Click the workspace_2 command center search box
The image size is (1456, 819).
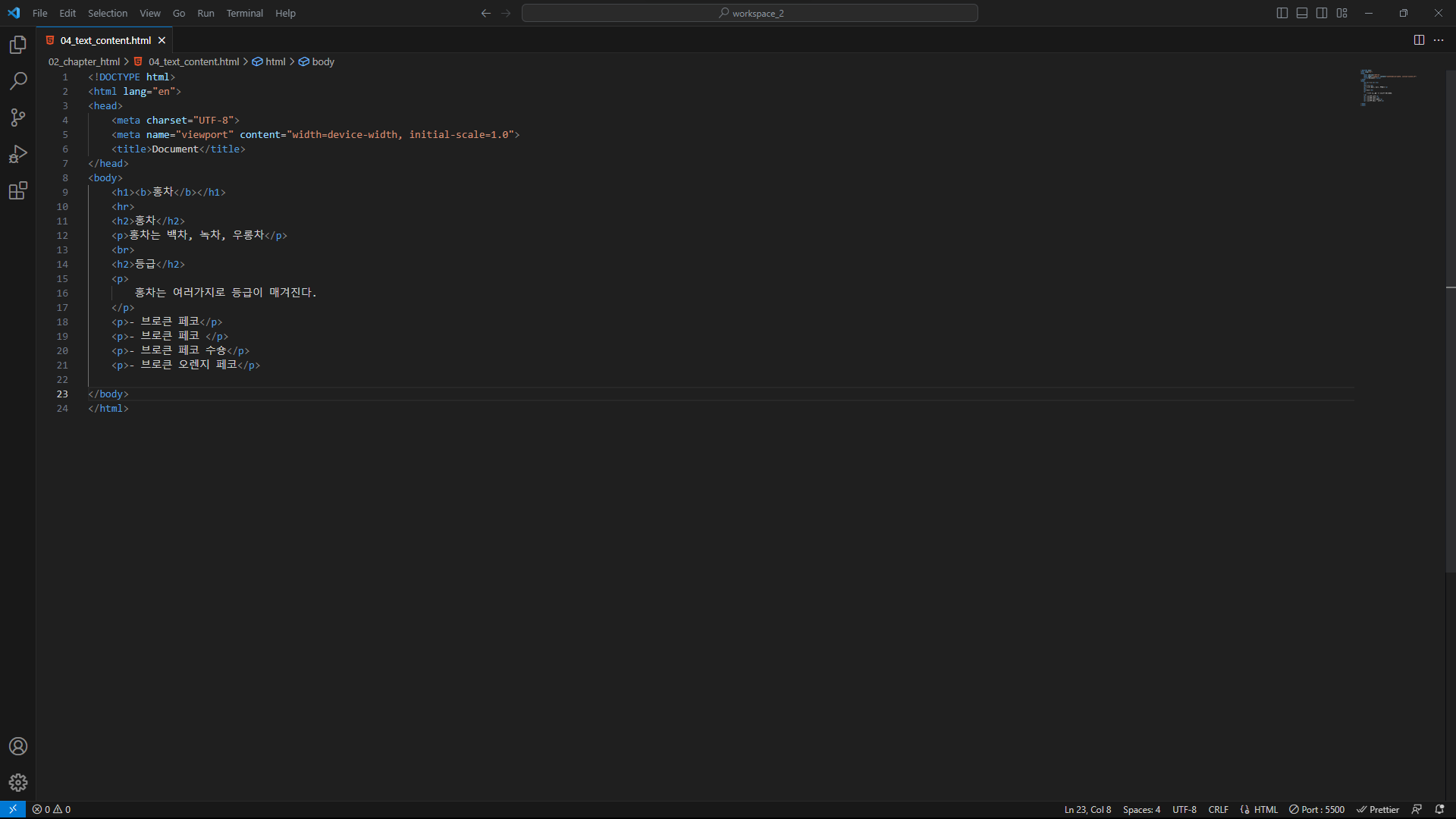click(x=749, y=13)
